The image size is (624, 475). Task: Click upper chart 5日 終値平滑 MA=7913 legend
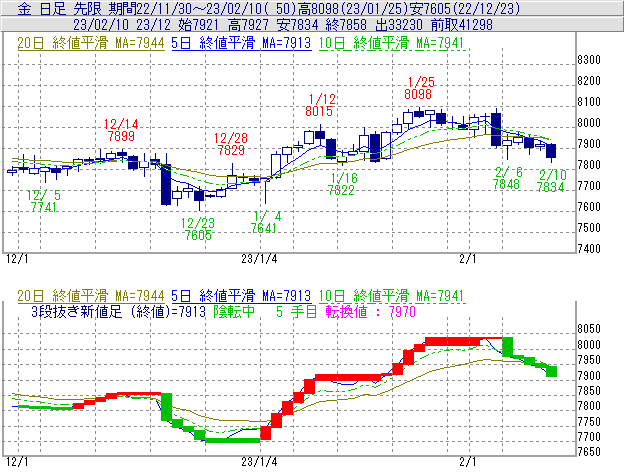click(241, 43)
